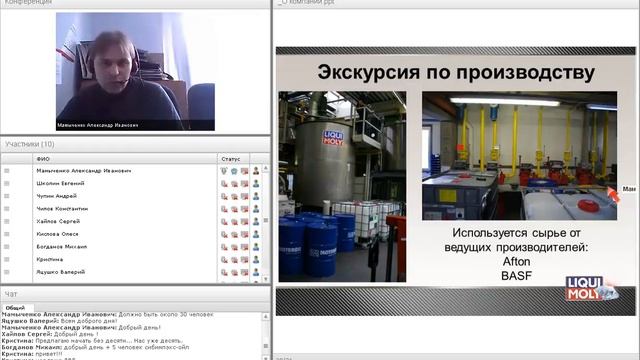Click screen-share status icon for Мамыченко Александр Иванович
This screenshot has height=360, width=640.
pos(244,171)
